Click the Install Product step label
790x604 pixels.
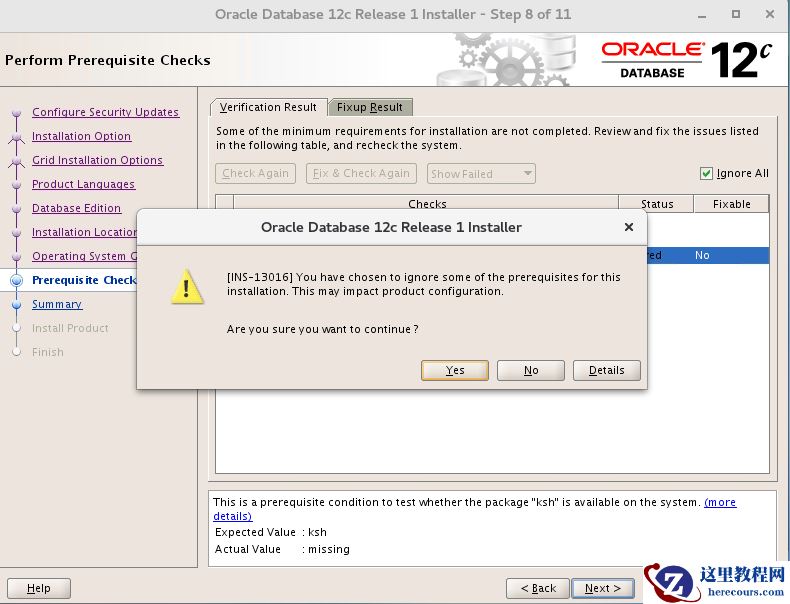coord(70,328)
